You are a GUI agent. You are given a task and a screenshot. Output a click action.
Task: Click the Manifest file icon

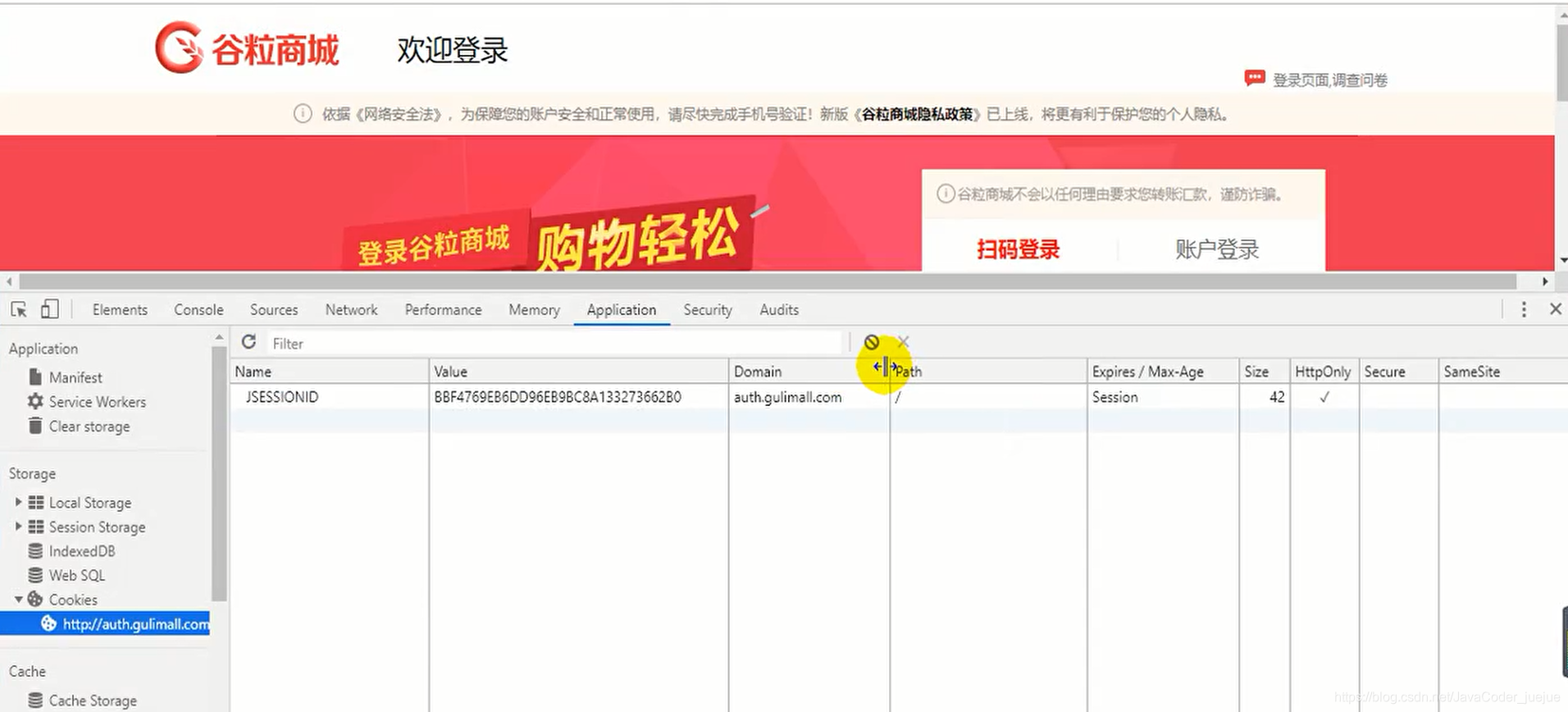point(35,377)
